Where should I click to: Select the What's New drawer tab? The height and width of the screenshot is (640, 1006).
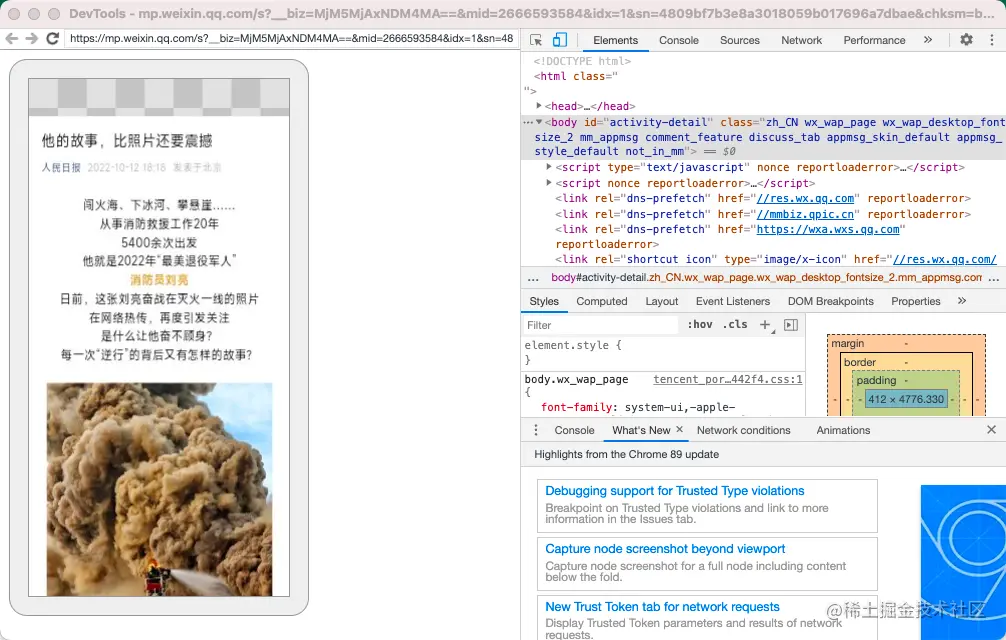[641, 430]
